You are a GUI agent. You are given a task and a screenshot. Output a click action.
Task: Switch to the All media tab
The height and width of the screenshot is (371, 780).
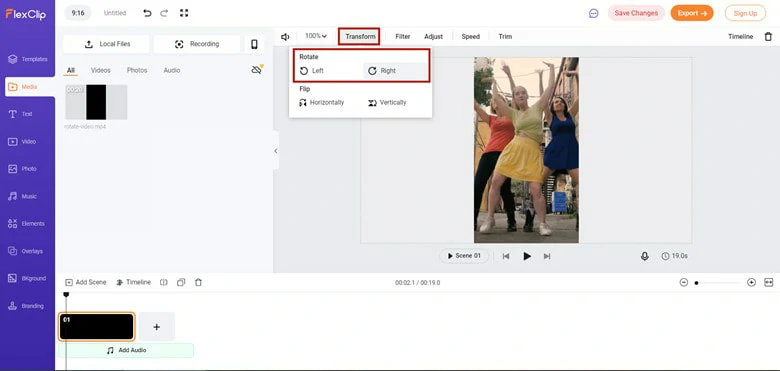[x=71, y=71]
